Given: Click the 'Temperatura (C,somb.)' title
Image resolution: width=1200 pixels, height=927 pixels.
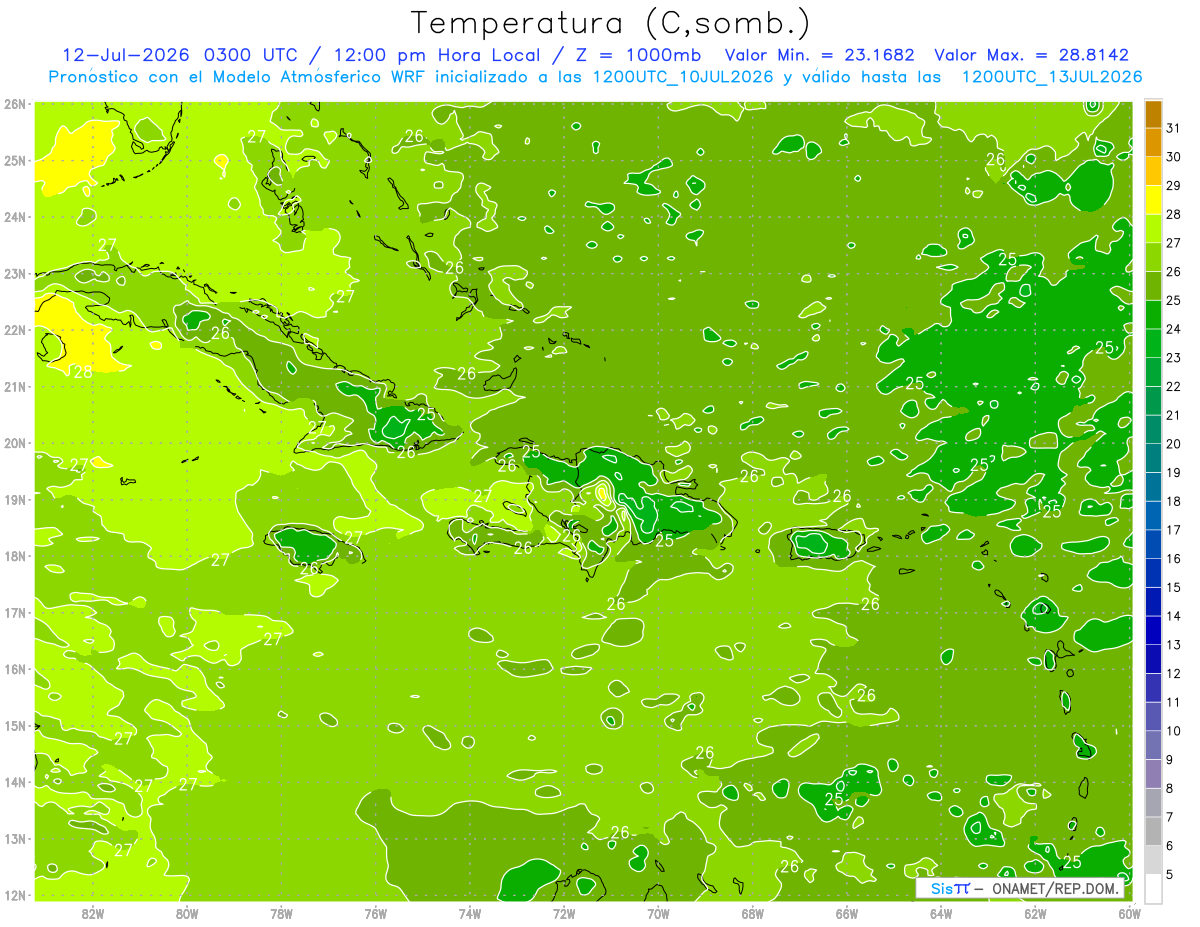Looking at the screenshot, I should (610, 22).
